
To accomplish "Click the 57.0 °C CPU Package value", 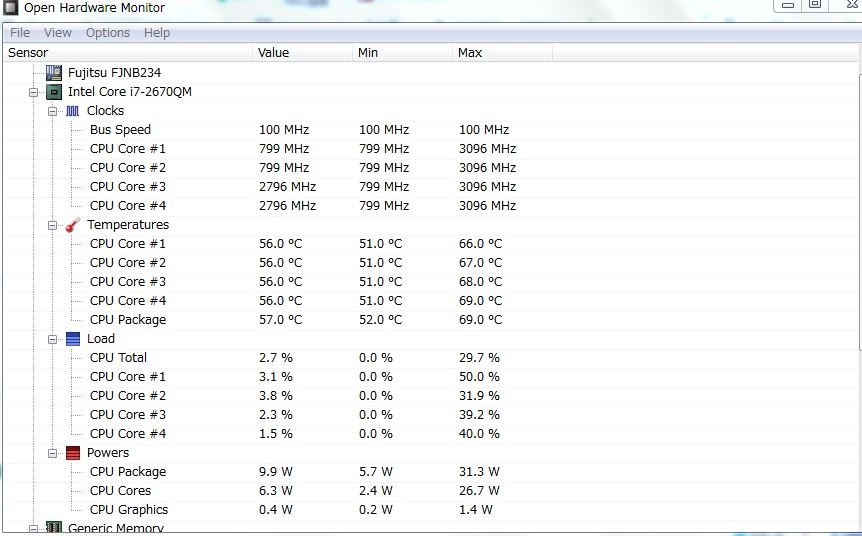I will [x=280, y=319].
